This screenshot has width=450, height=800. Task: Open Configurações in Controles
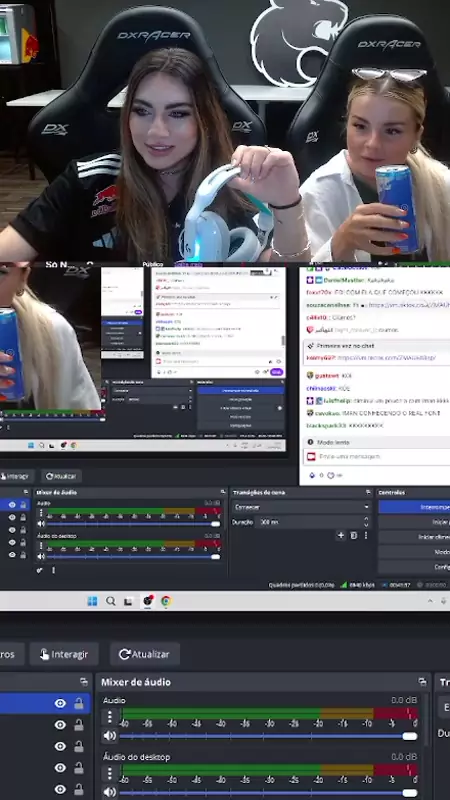414,566
